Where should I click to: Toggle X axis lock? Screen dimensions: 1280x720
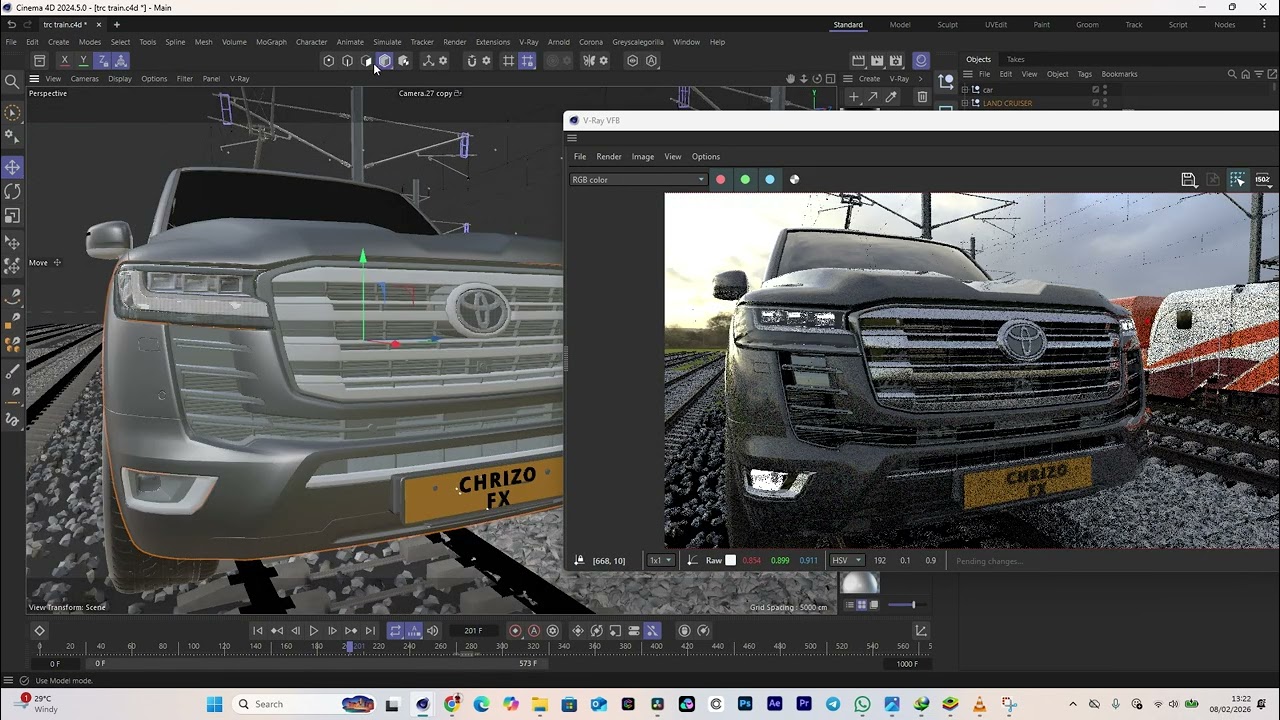(65, 61)
